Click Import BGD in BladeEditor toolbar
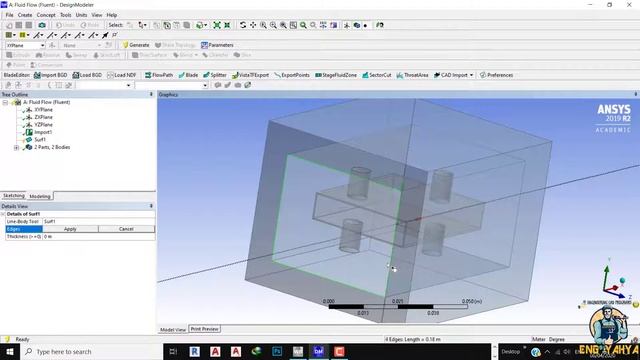Viewport: 640px width, 360px height. (x=51, y=75)
